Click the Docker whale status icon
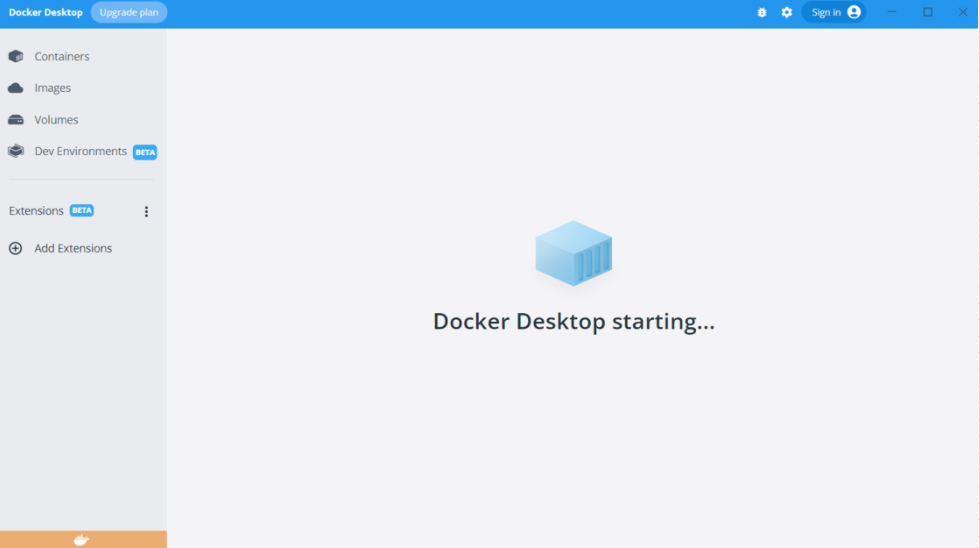 (x=81, y=540)
